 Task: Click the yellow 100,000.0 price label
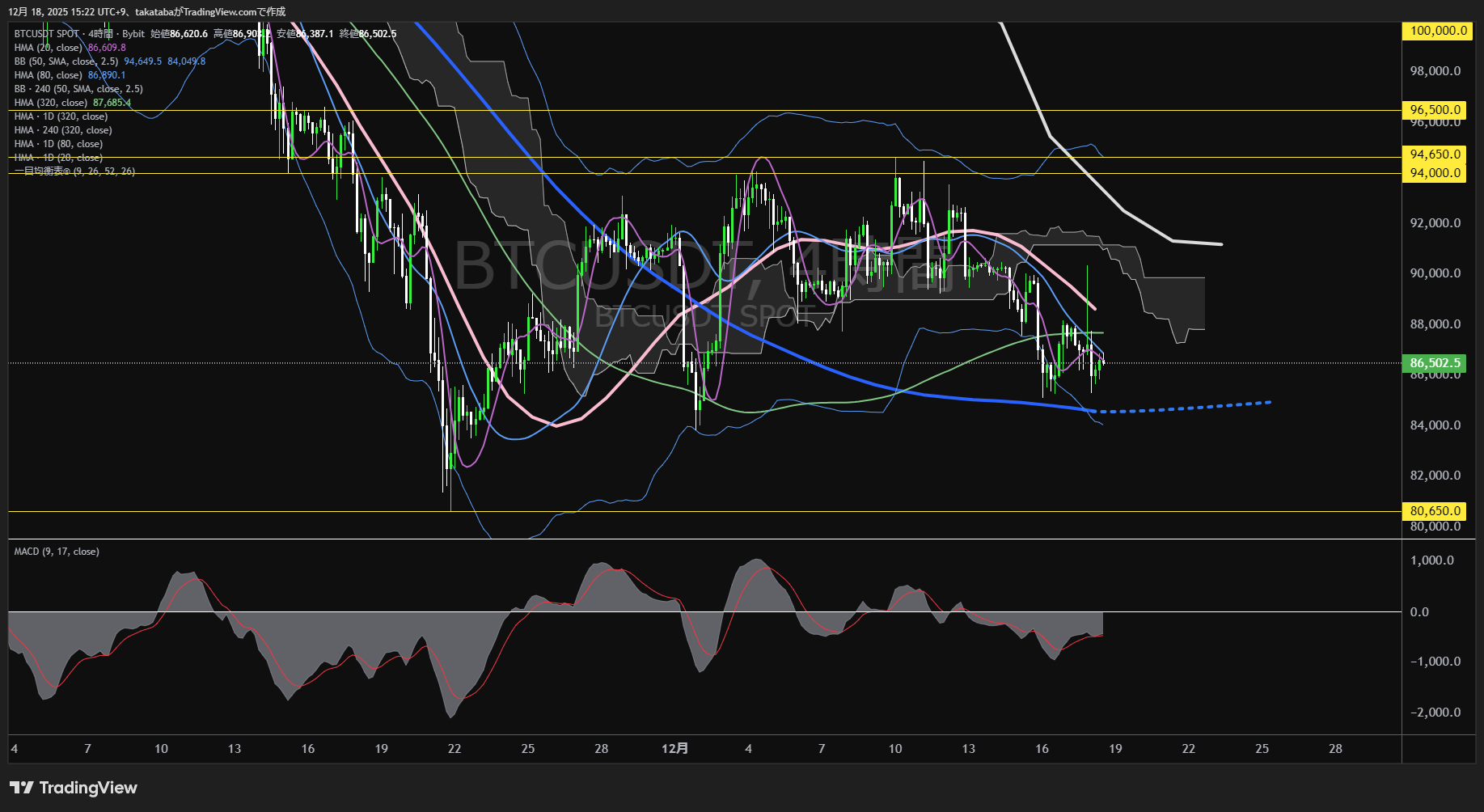pos(1436,31)
